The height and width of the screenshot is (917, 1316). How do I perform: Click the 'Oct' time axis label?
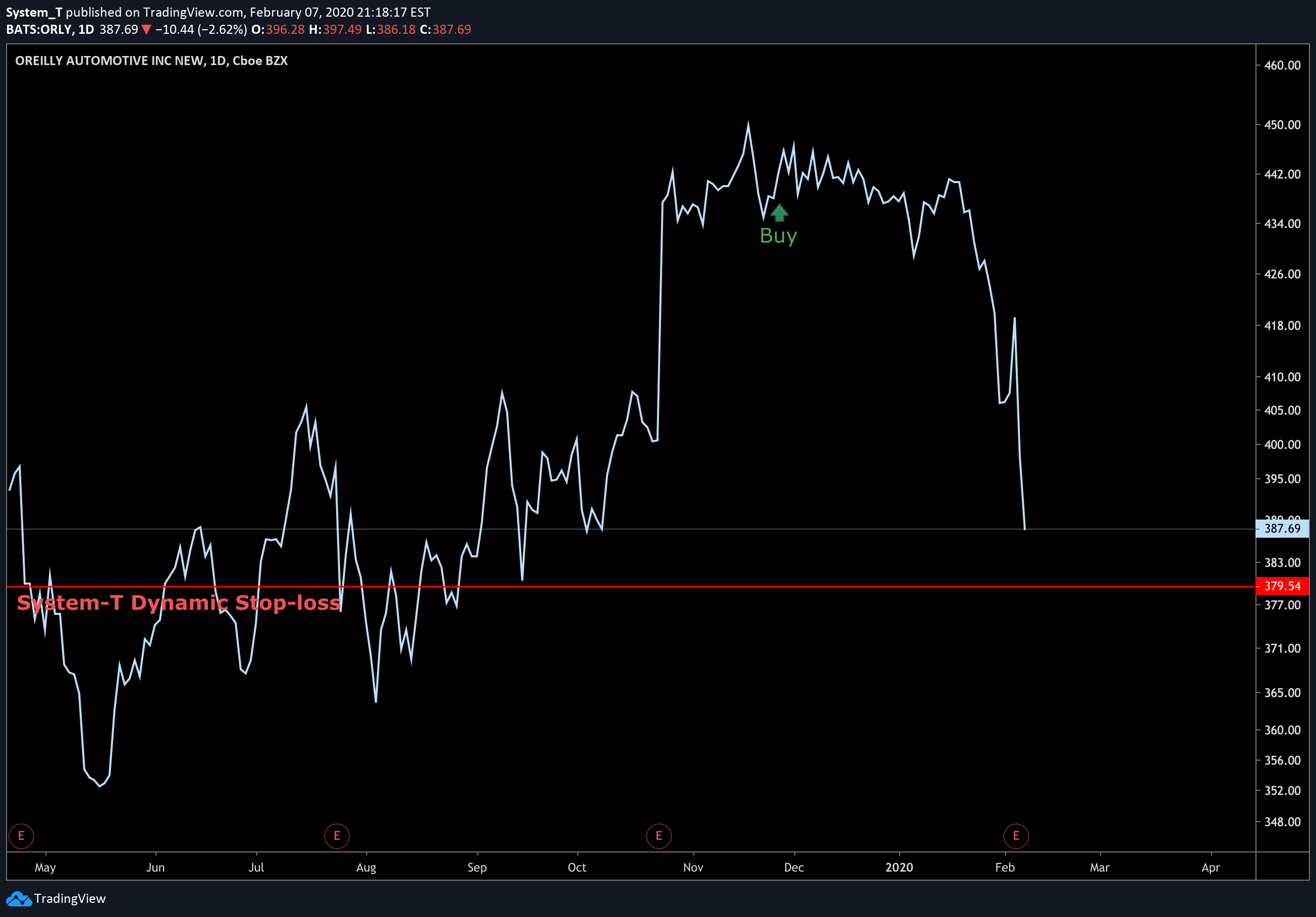577,868
